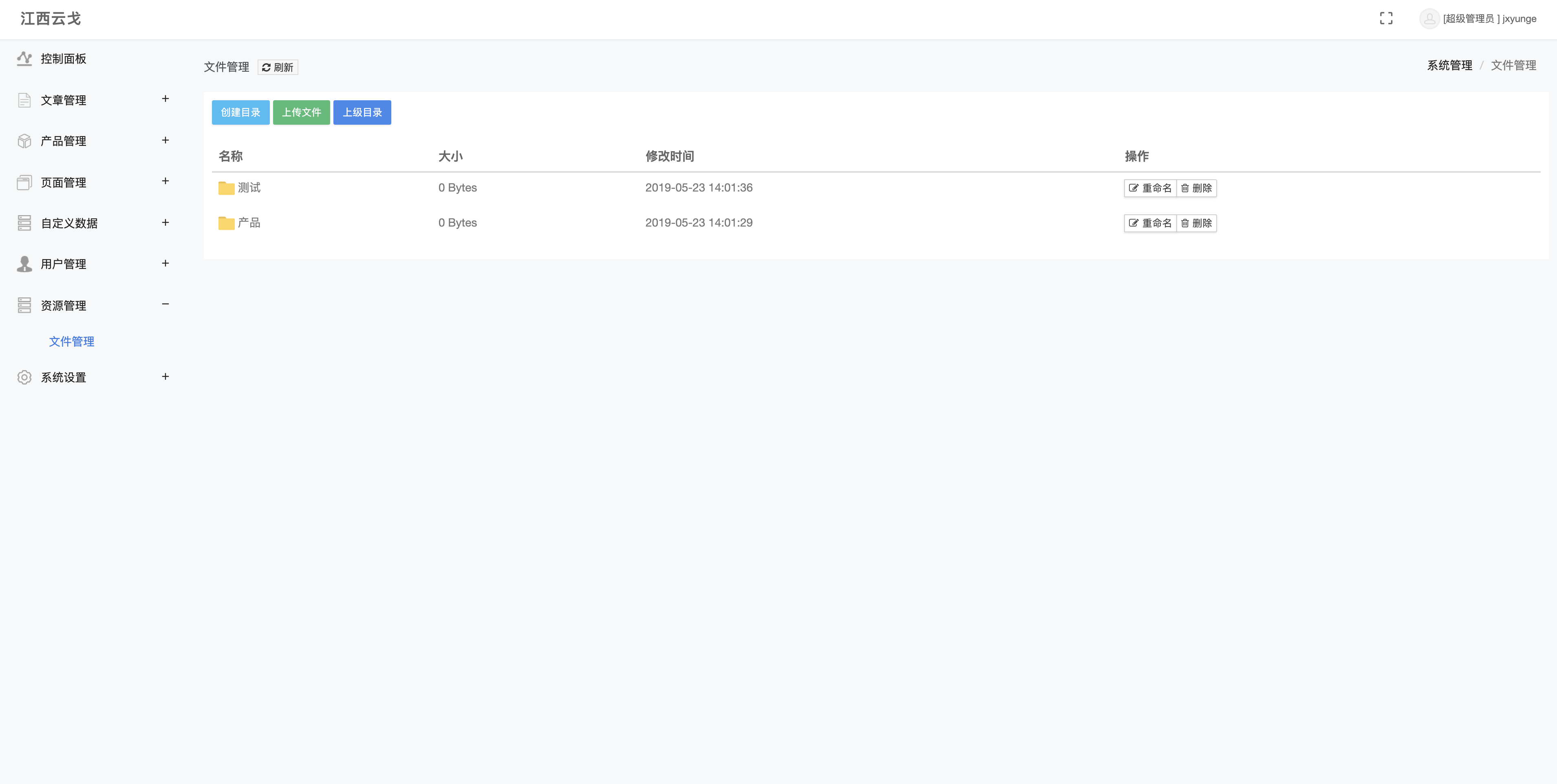This screenshot has width=1557, height=784.
Task: Expand the 产品管理 plus sign
Action: point(165,140)
